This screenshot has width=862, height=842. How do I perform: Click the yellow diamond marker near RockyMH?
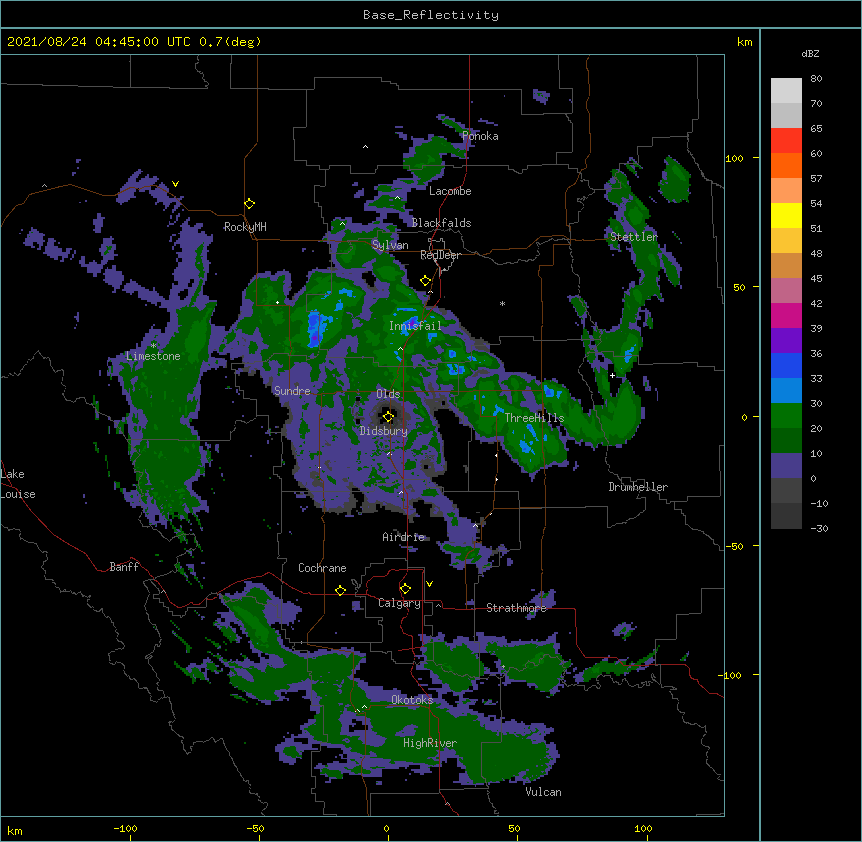point(250,204)
